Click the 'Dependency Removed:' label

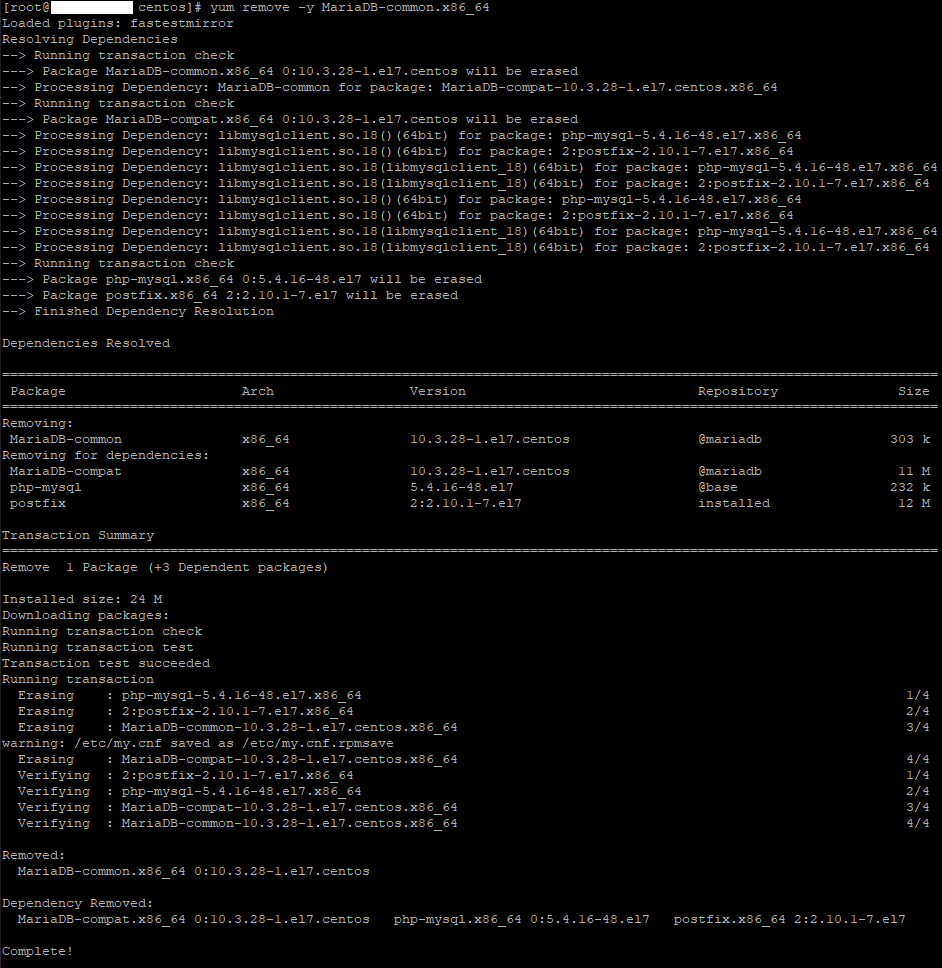click(78, 904)
